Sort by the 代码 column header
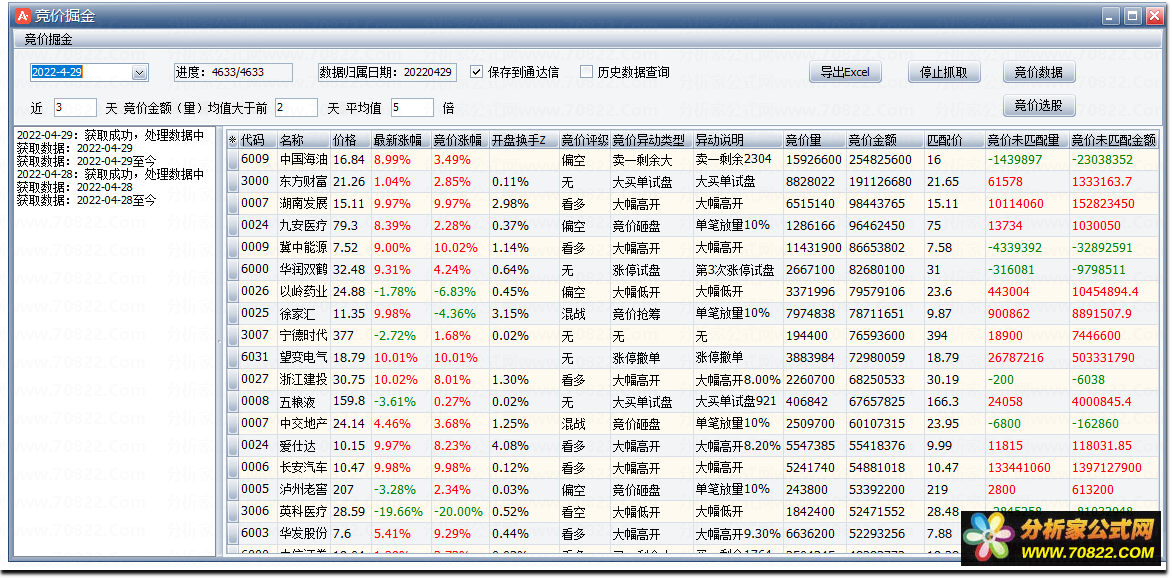The height and width of the screenshot is (578, 1172). tap(258, 140)
